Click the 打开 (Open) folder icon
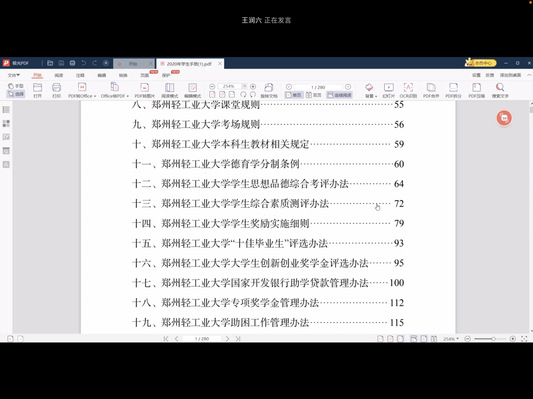The height and width of the screenshot is (399, 533). pos(37,88)
